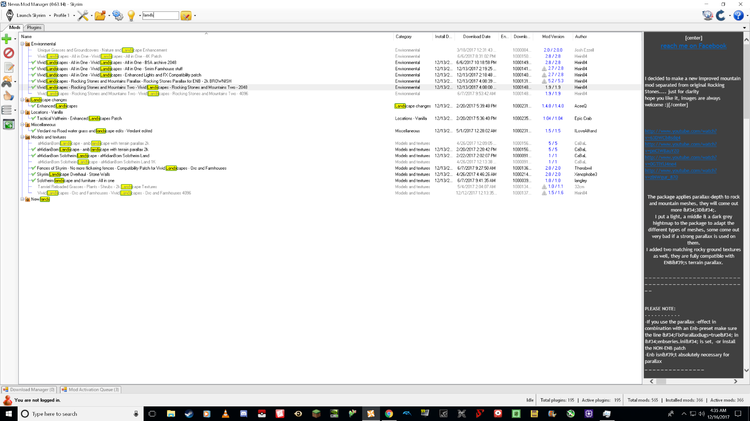Switch to the Mods tab
The image size is (750, 421).
click(14, 28)
